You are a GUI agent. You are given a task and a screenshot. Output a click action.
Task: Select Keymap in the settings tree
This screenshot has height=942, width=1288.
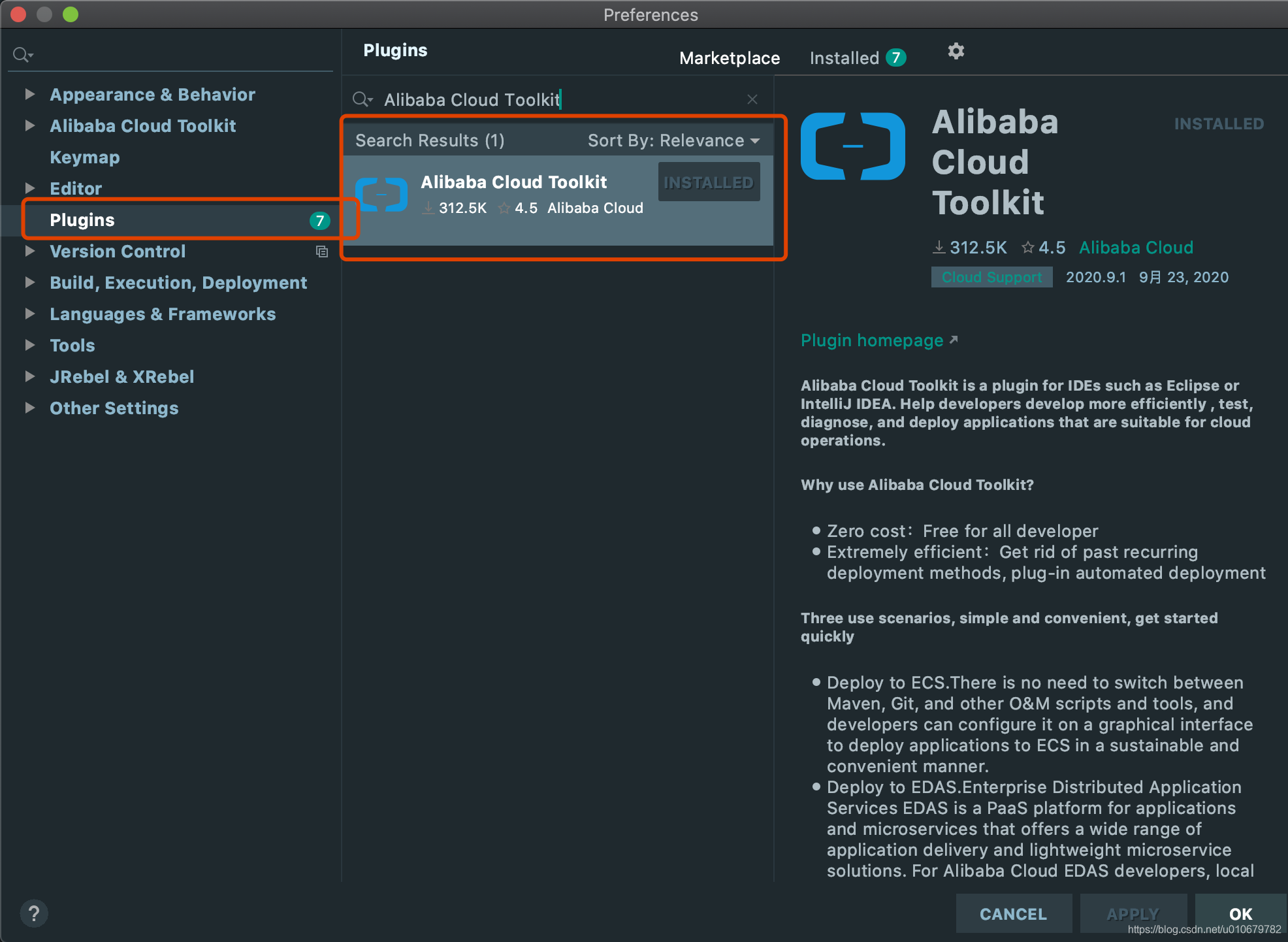tap(85, 157)
